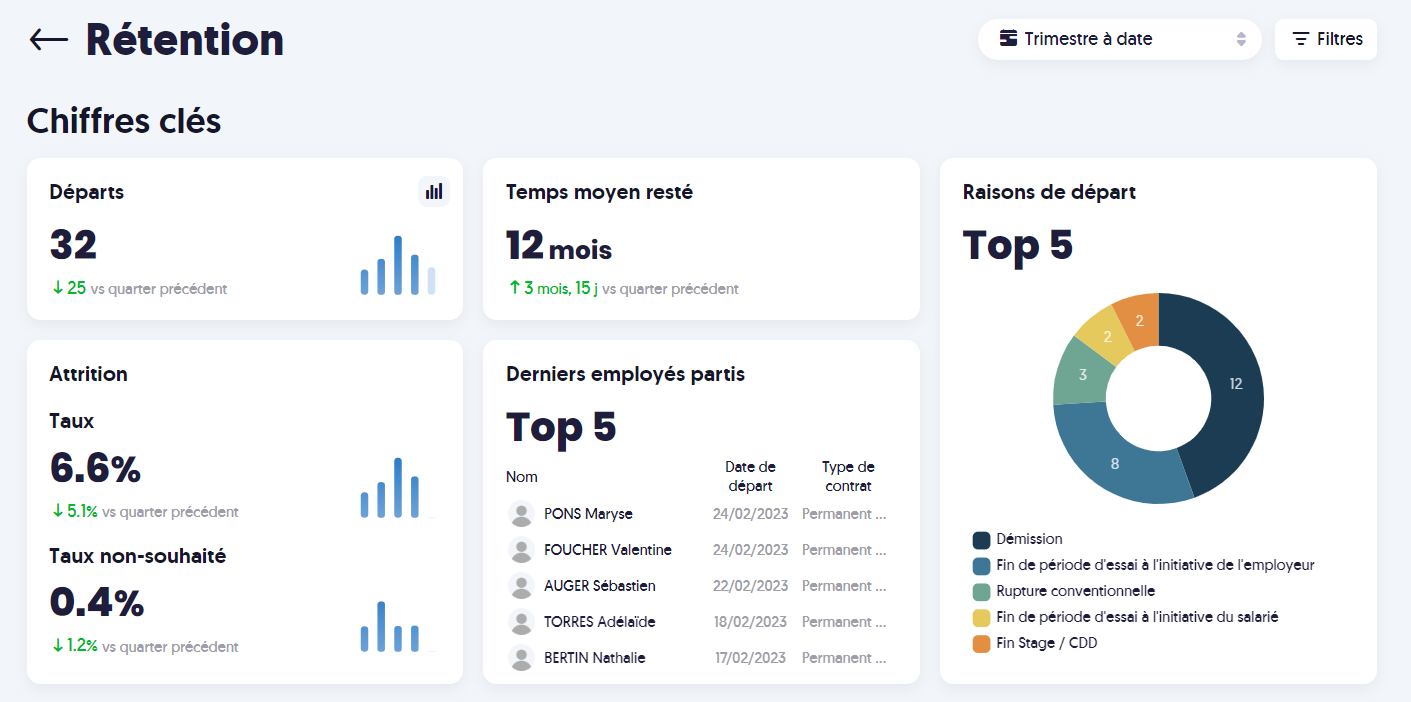
Task: Expand the truncated contract type for AUGER Sébastien
Action: point(842,585)
